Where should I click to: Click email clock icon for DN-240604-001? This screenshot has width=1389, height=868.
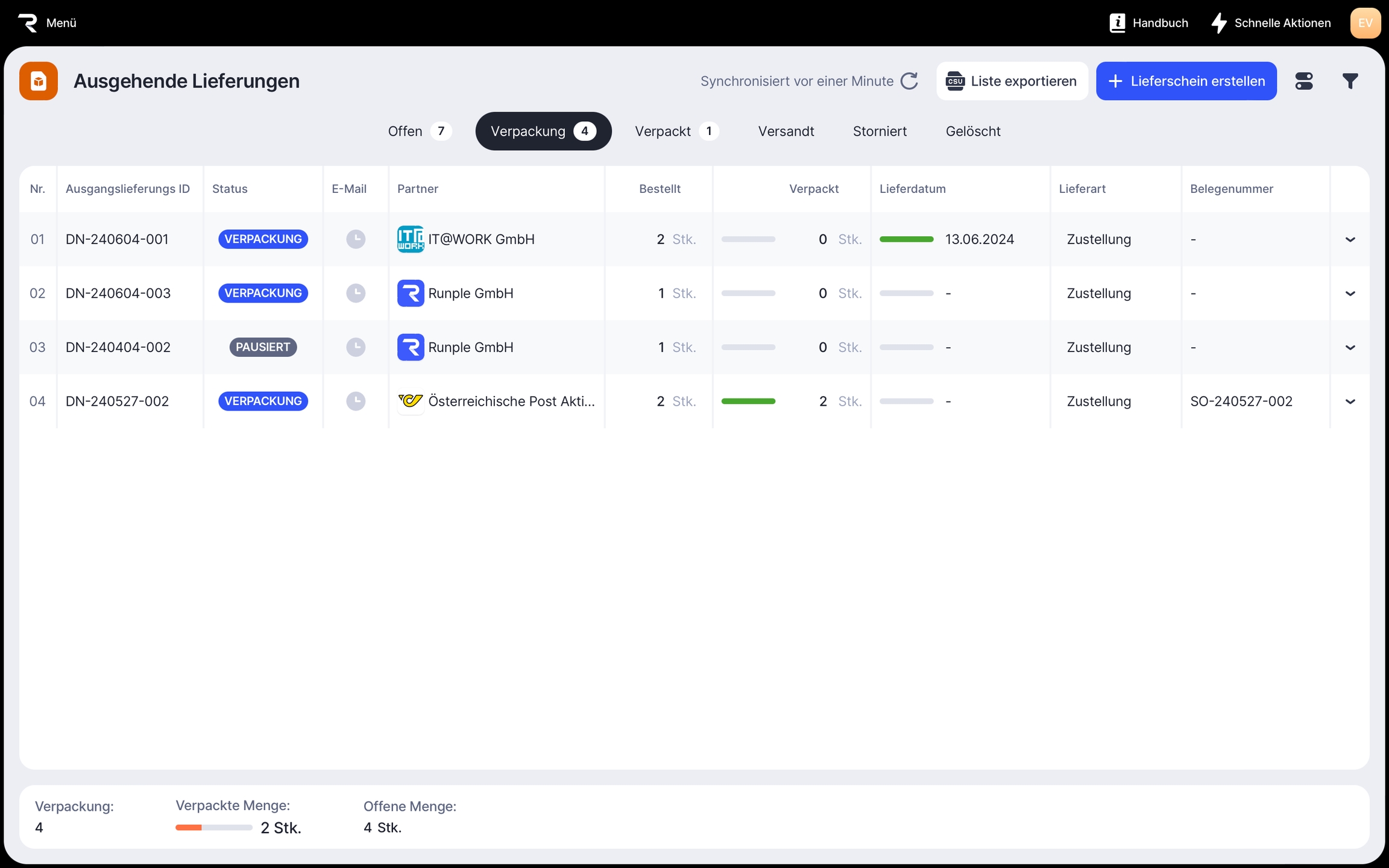356,239
